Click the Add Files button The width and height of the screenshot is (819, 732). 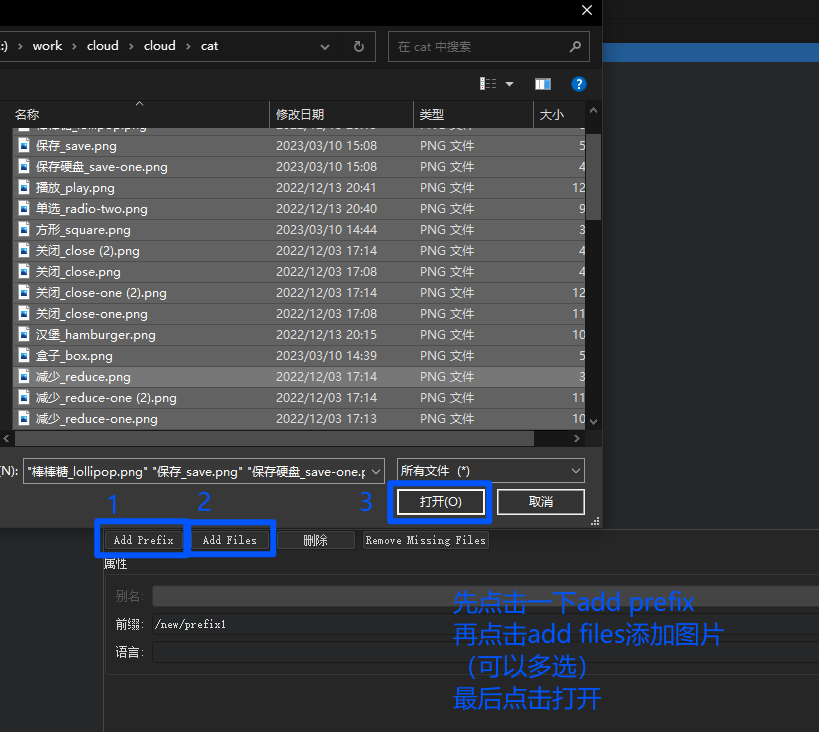tap(230, 540)
